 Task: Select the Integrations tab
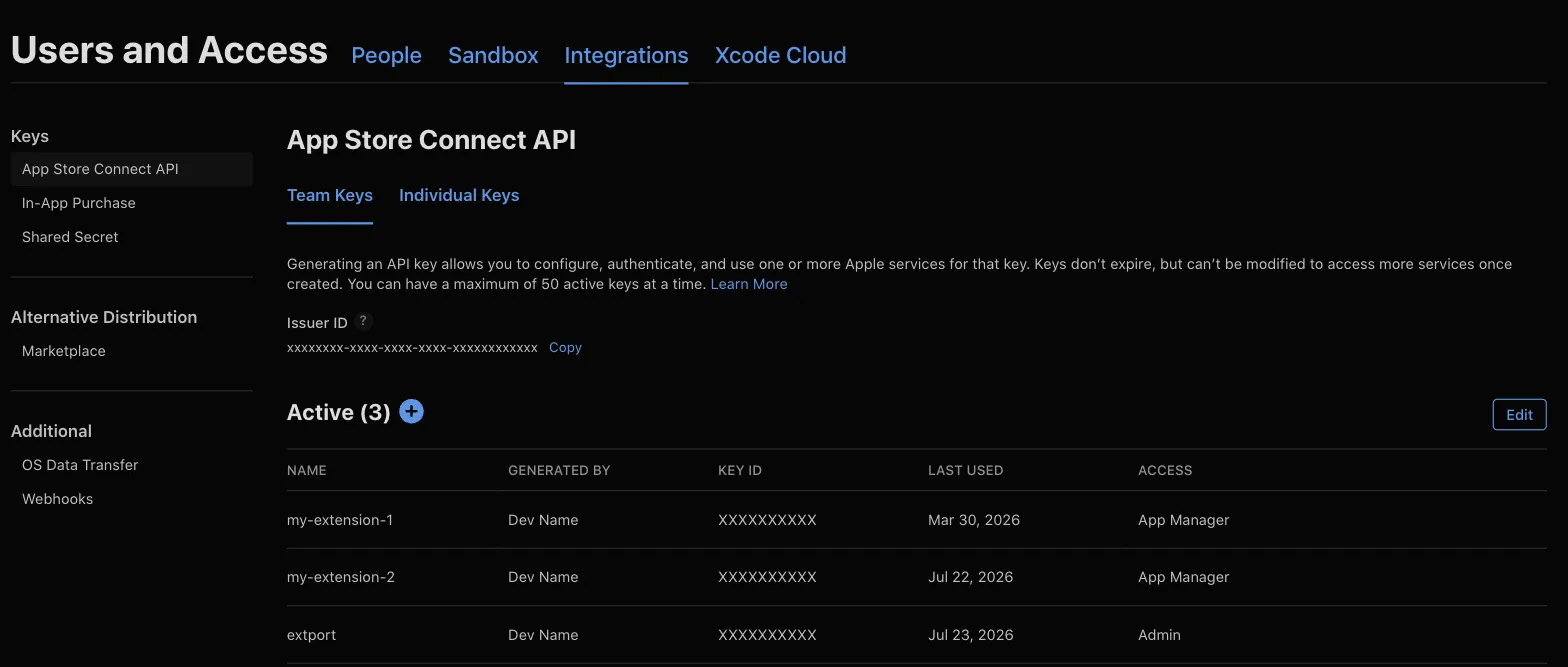[x=626, y=56]
